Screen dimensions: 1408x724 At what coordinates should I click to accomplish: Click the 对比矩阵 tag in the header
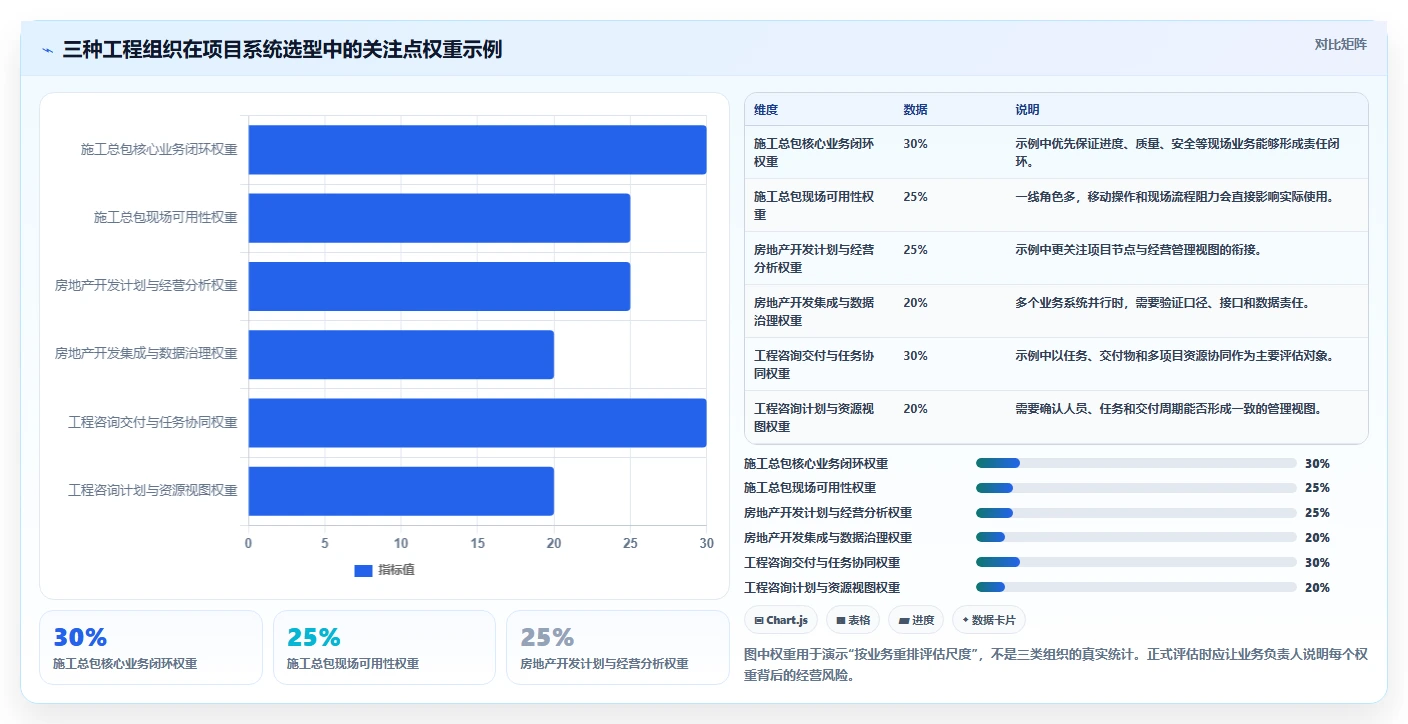1340,44
